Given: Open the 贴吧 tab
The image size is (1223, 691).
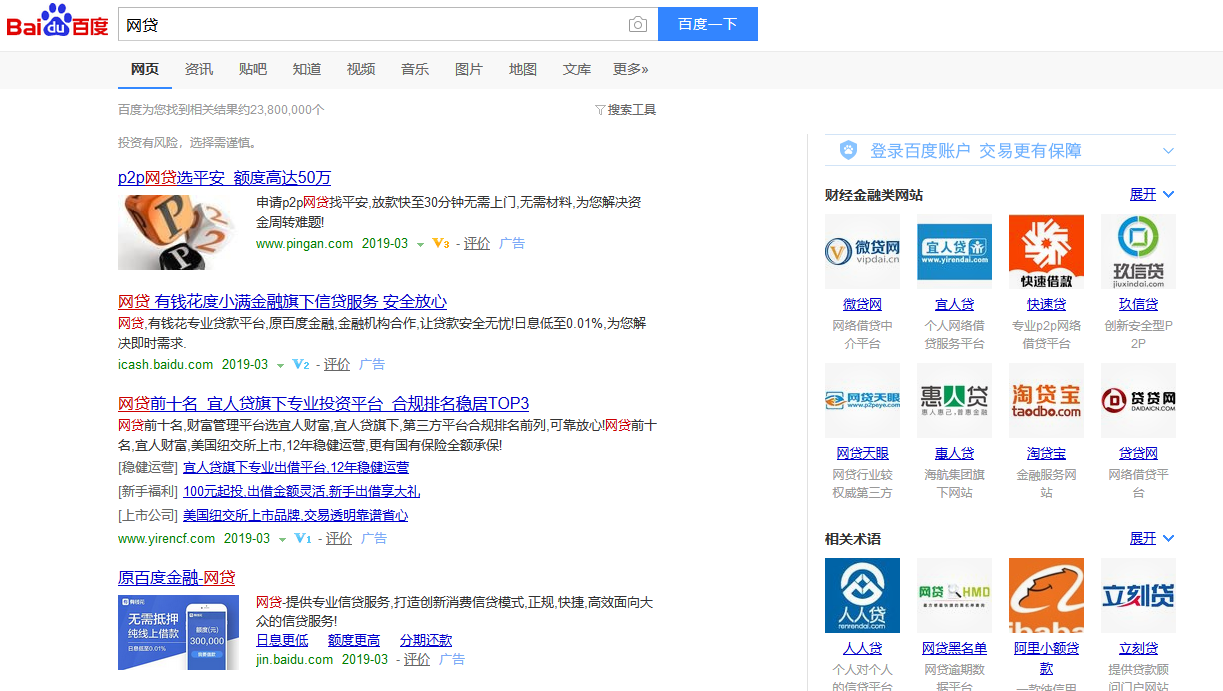Looking at the screenshot, I should pyautogui.click(x=253, y=69).
